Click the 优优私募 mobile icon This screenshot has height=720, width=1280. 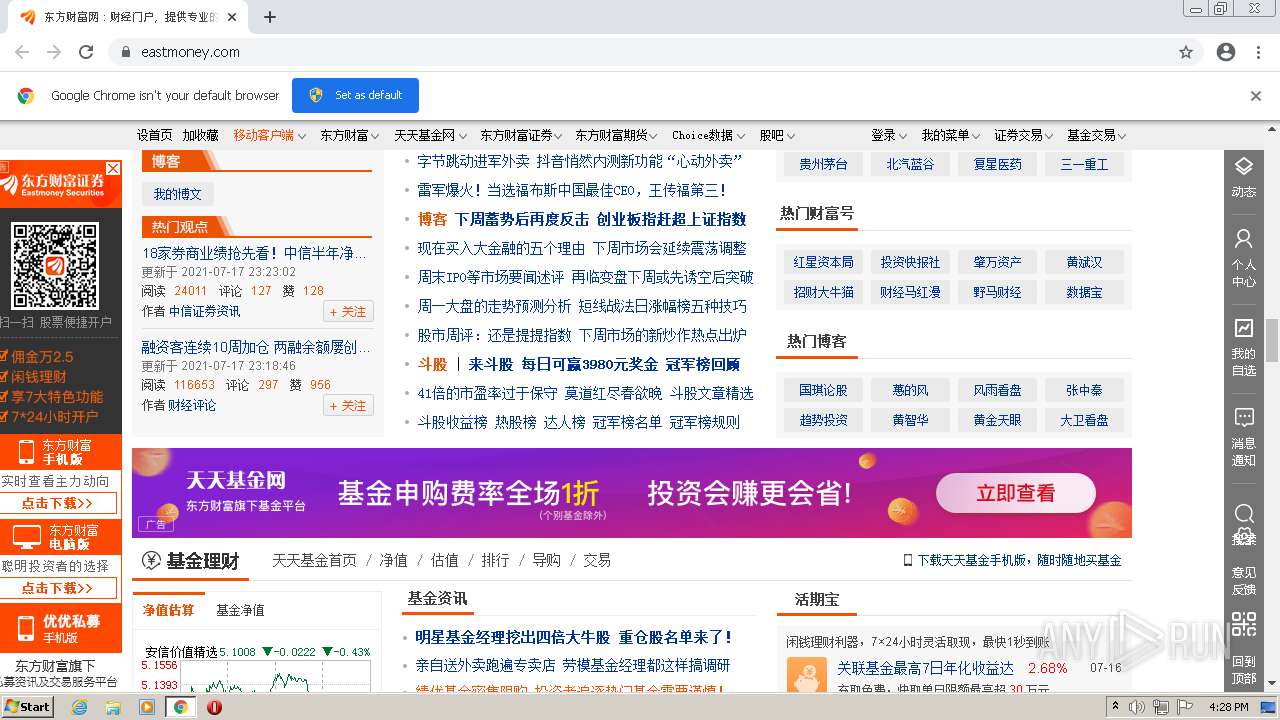point(24,628)
